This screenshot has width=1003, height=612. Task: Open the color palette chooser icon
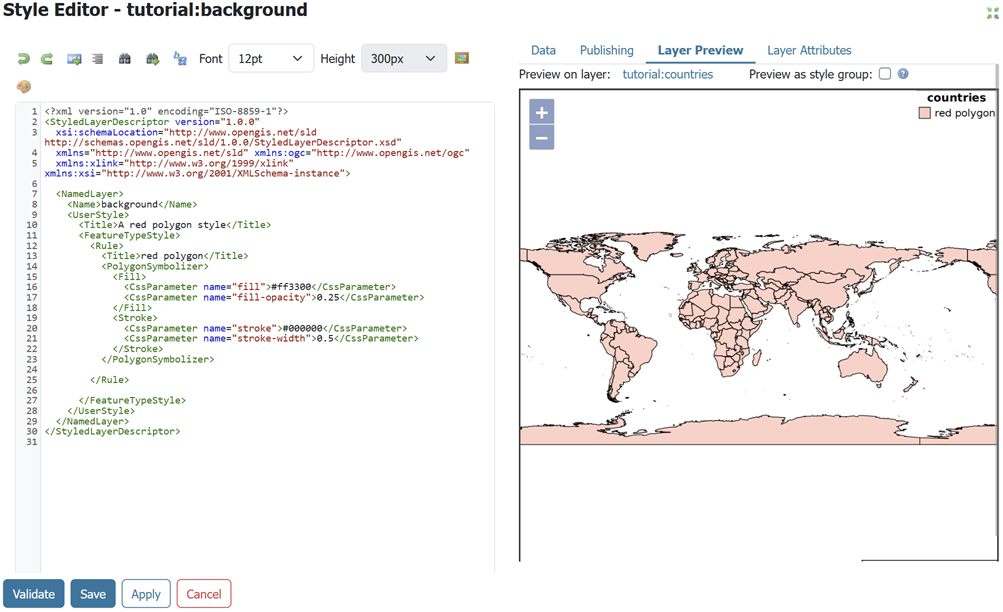click(x=24, y=86)
